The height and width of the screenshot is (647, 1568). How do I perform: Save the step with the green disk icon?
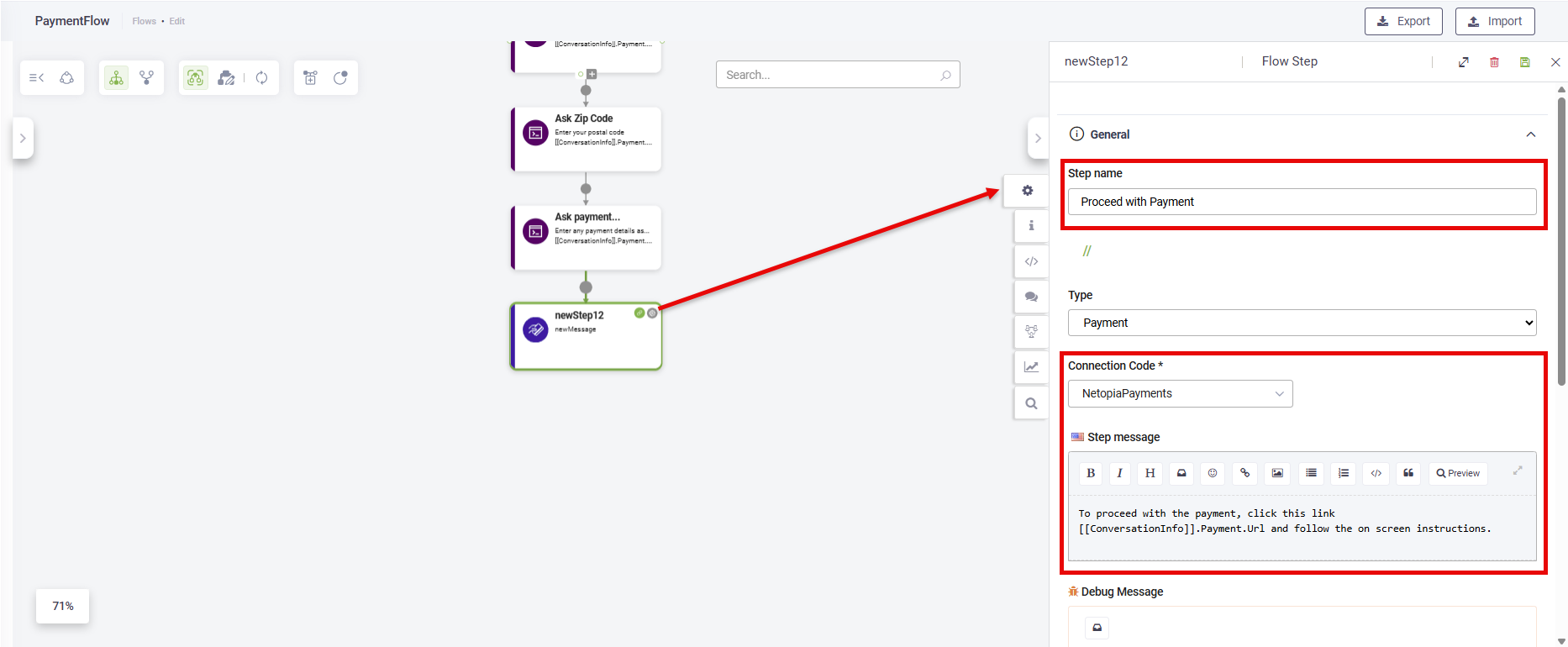click(x=1524, y=62)
